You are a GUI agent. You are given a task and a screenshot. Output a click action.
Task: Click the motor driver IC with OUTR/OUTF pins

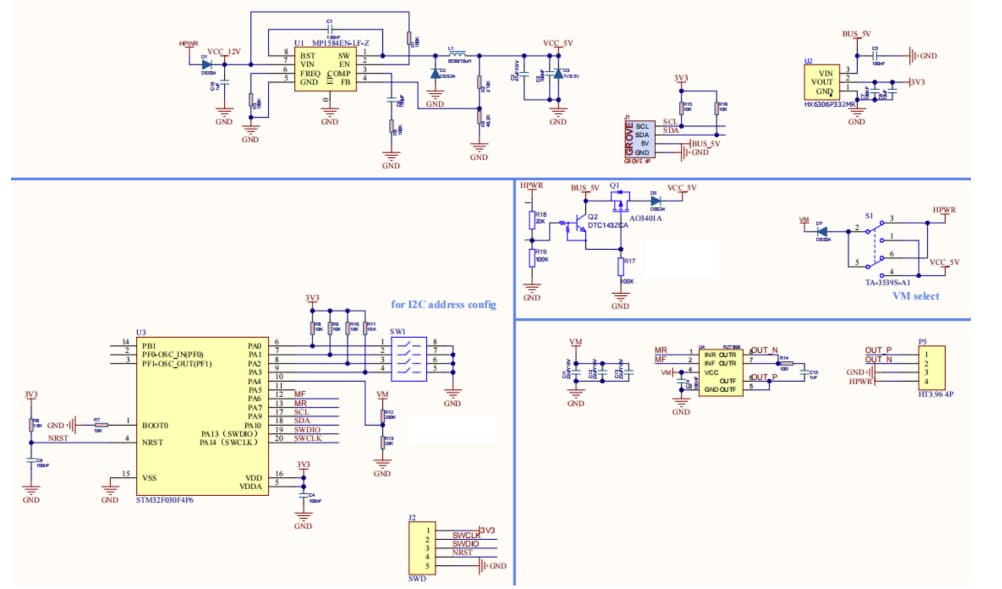[719, 371]
